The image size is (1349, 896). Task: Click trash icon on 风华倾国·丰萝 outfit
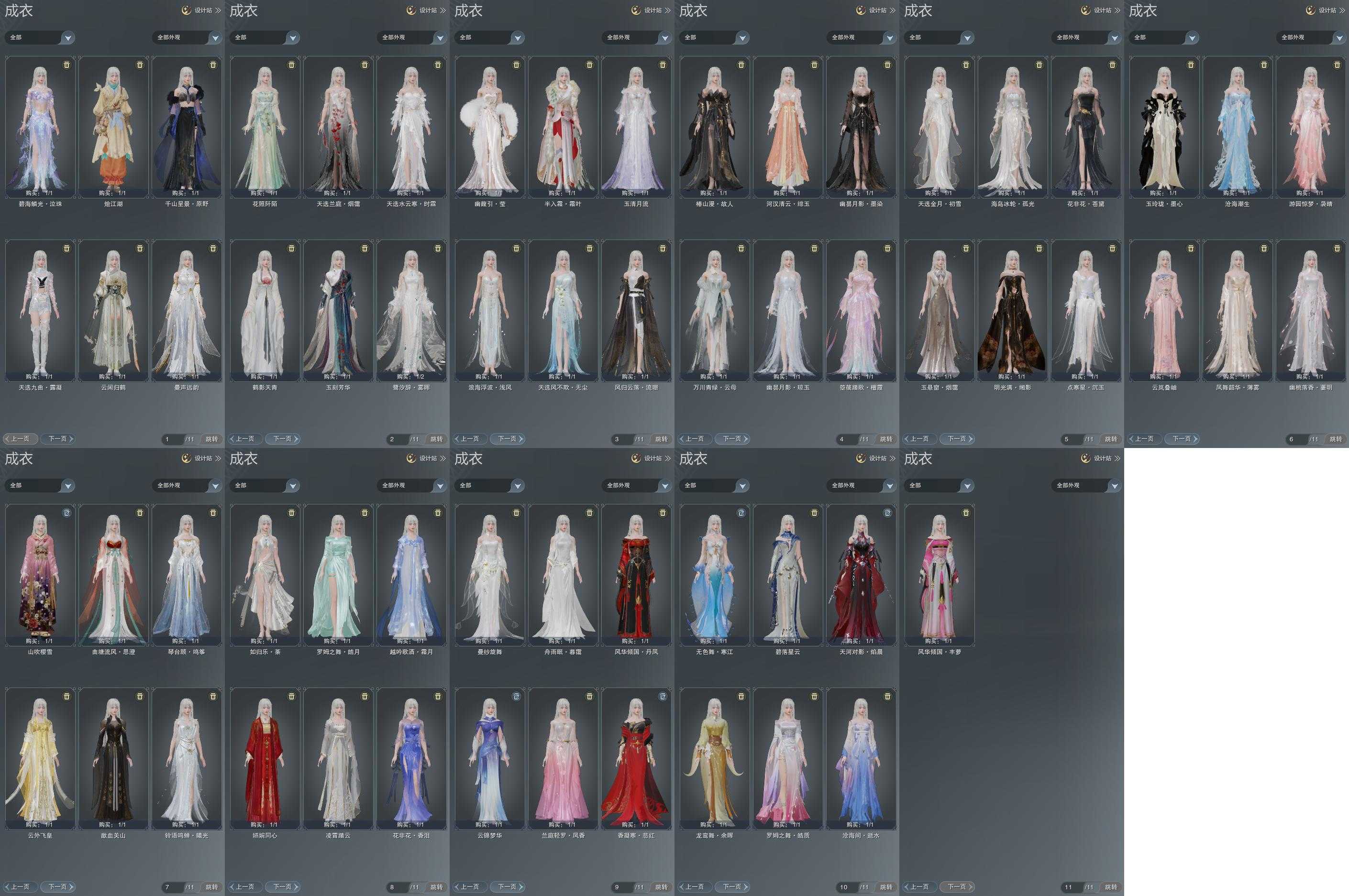(x=966, y=513)
